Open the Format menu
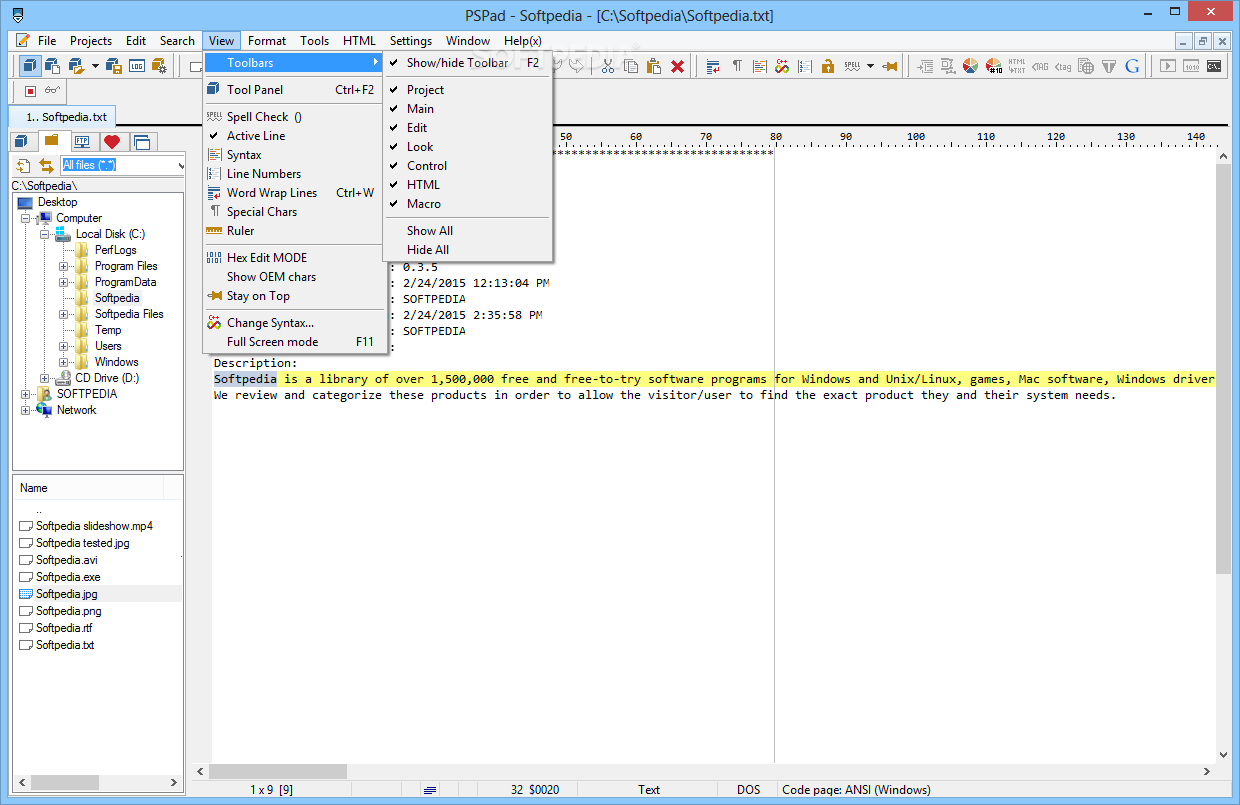 pos(267,41)
